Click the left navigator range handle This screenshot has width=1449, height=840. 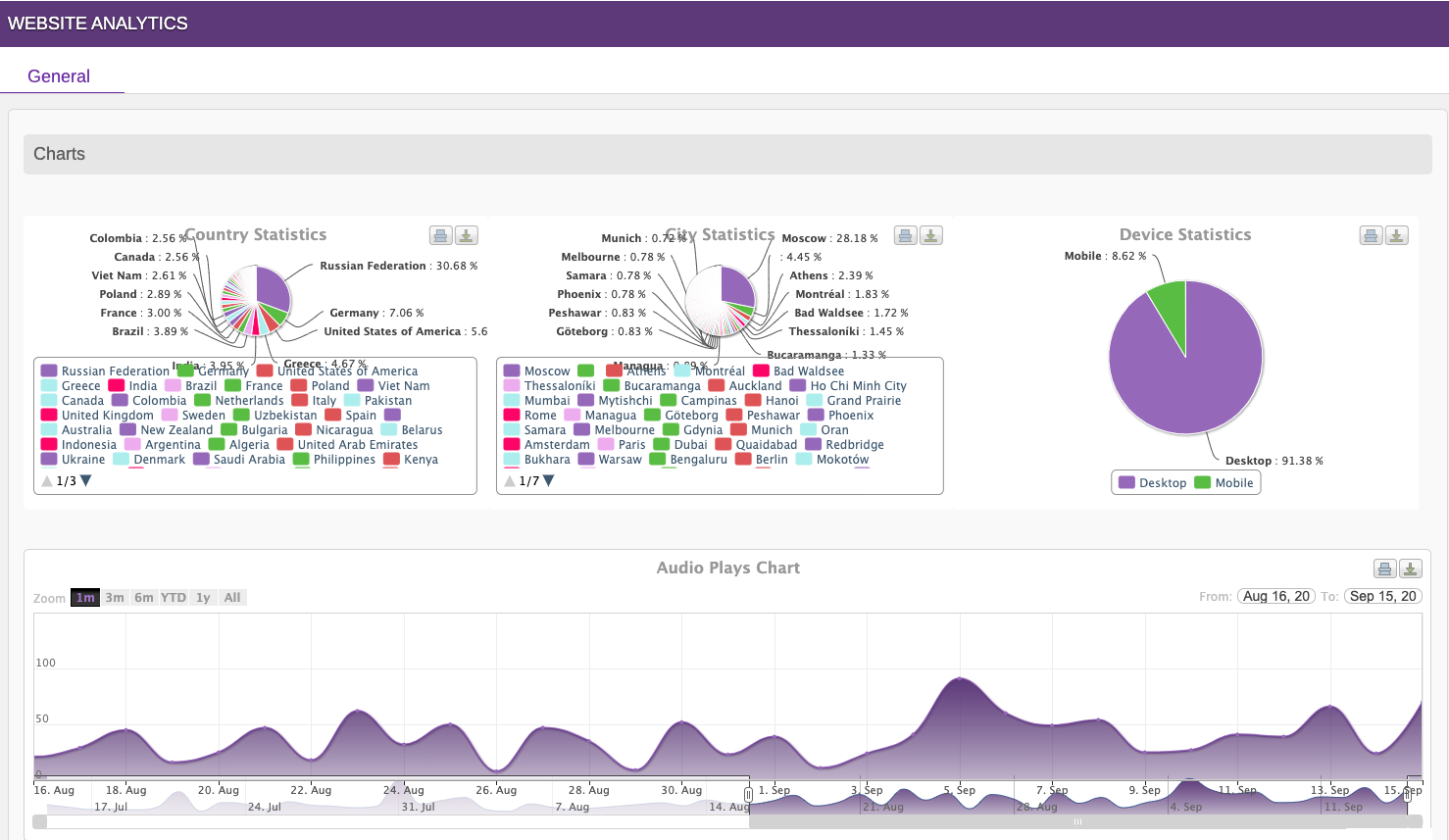point(749,795)
